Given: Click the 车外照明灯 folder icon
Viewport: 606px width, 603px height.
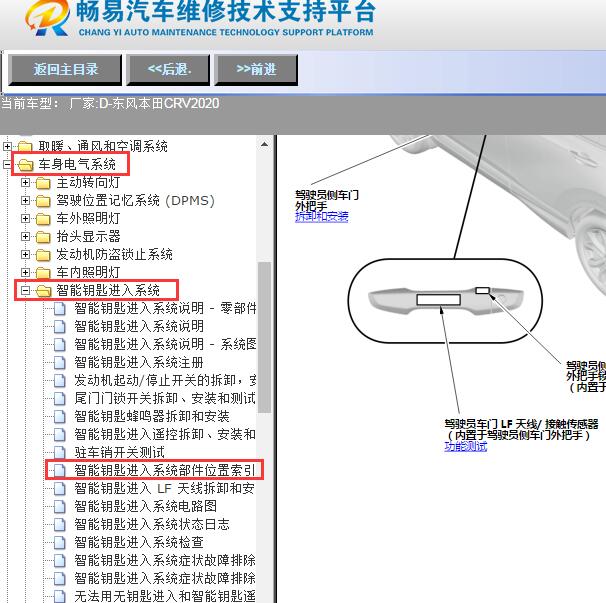Looking at the screenshot, I should [x=43, y=219].
